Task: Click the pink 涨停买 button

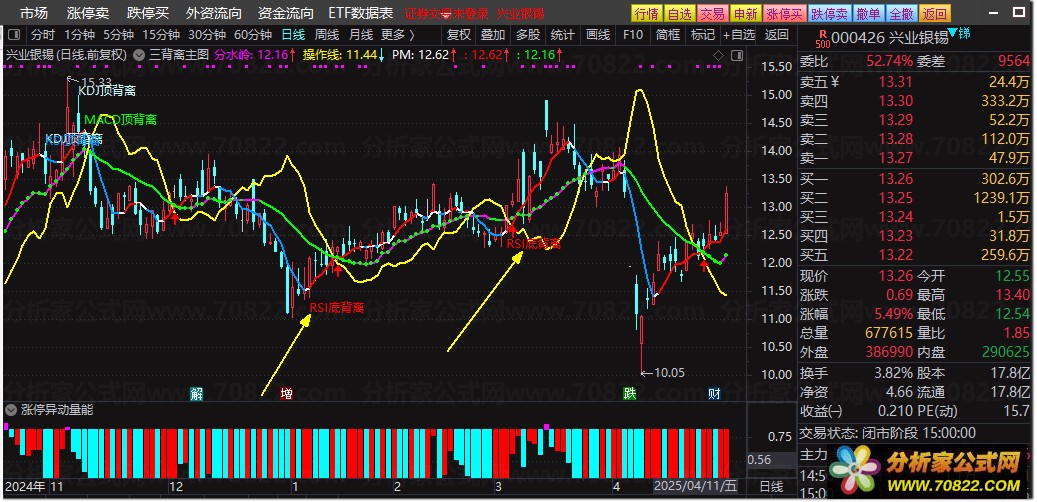Action: click(x=784, y=13)
